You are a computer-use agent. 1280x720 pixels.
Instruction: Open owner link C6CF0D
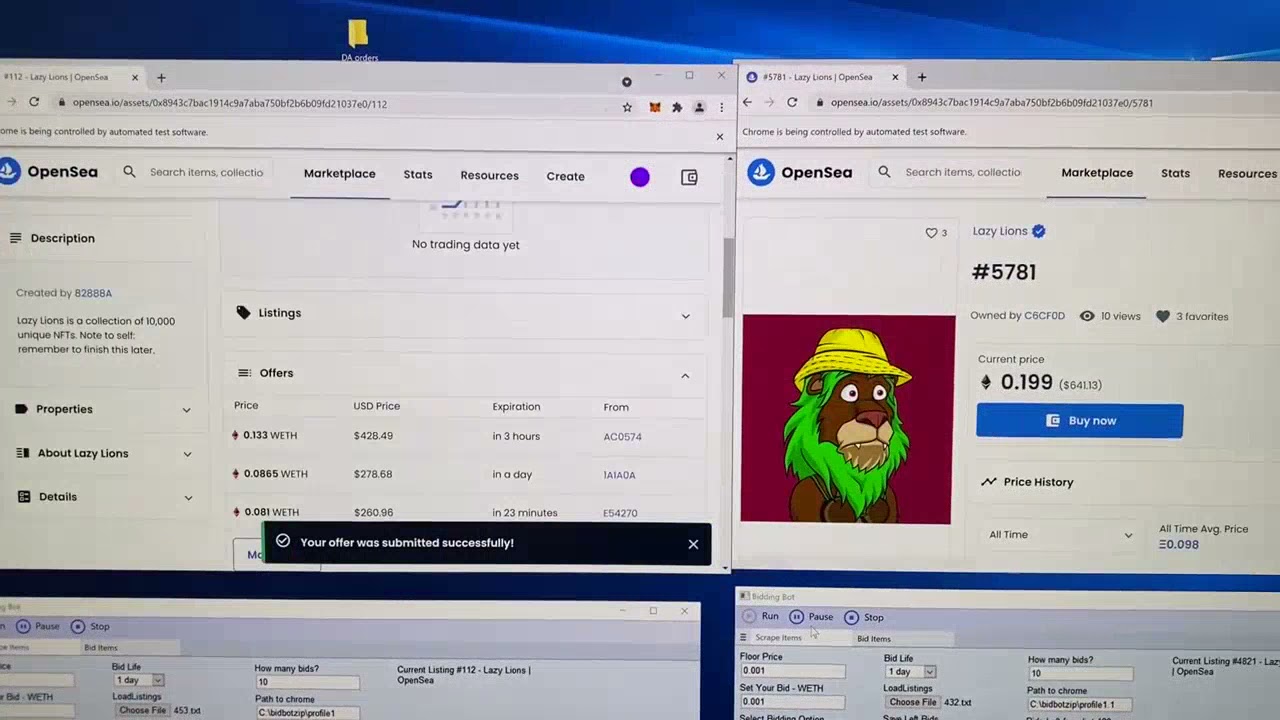tap(1044, 316)
